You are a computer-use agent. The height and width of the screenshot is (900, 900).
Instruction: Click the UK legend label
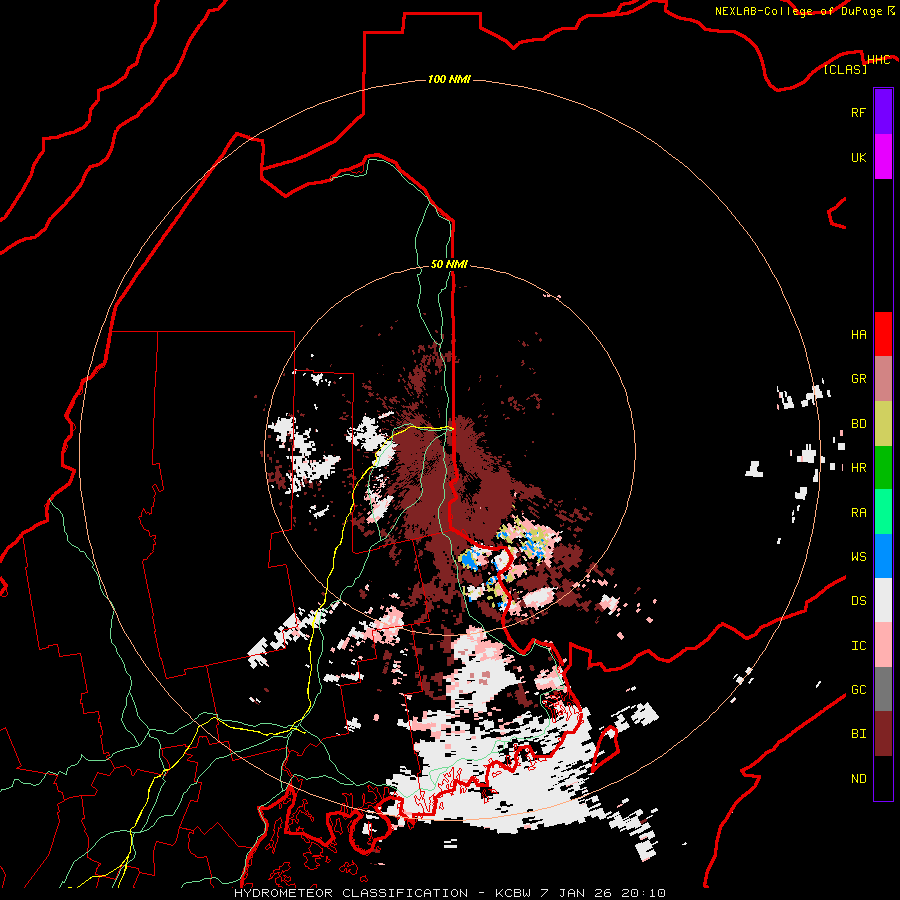859,157
